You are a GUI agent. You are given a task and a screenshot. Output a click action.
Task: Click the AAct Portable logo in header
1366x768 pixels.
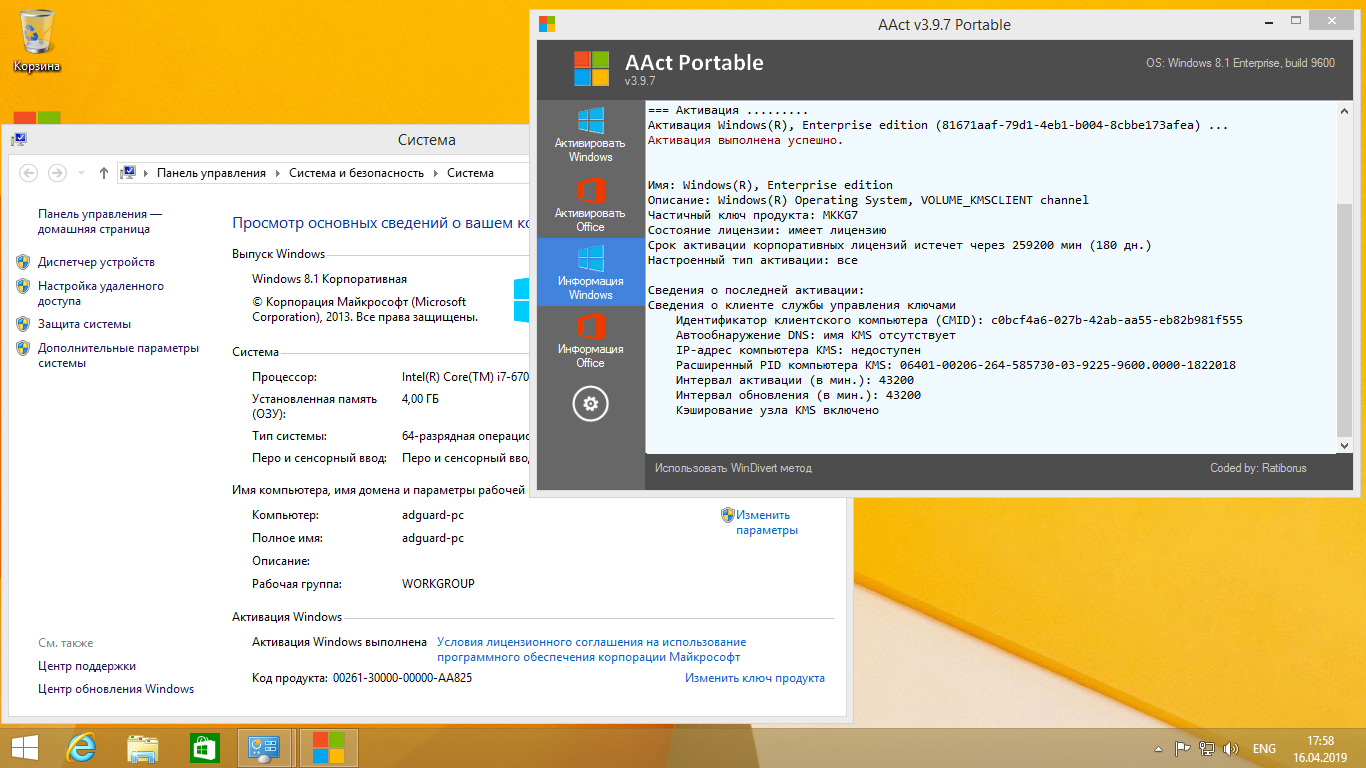click(x=591, y=68)
